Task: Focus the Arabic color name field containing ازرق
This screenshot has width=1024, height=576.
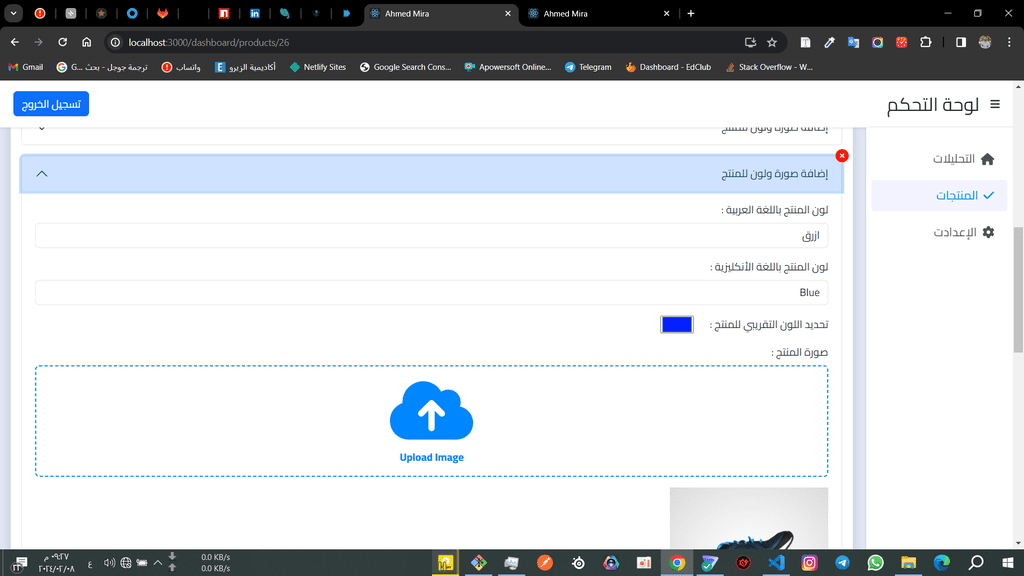Action: (432, 236)
